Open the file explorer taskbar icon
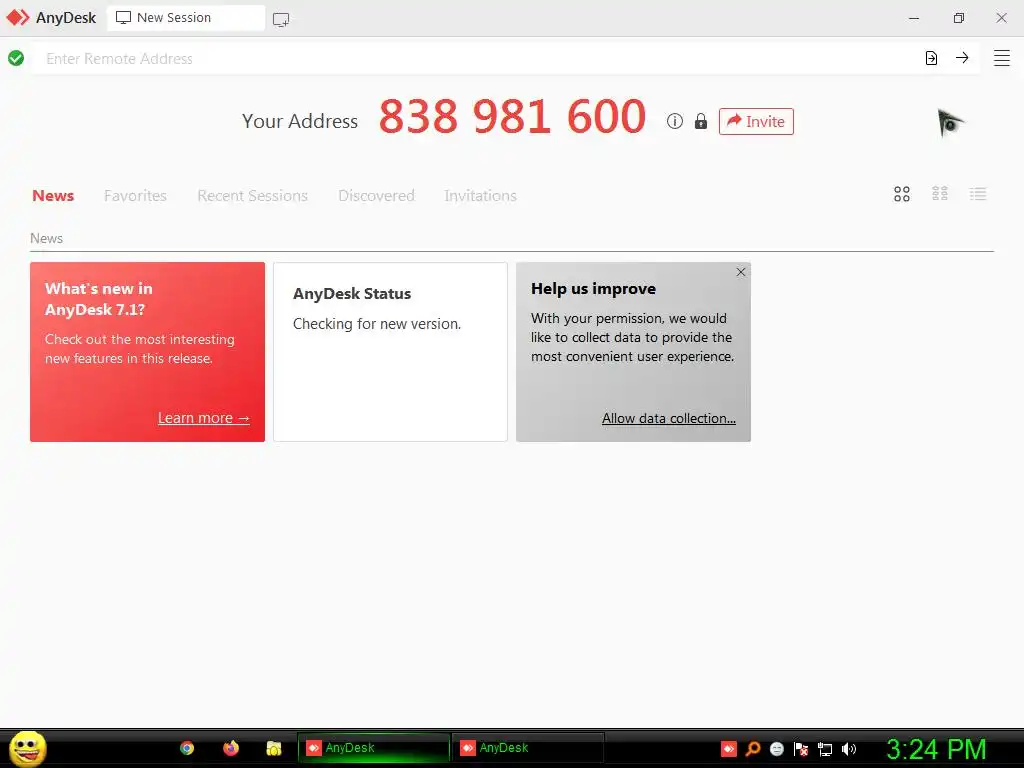Viewport: 1024px width, 768px height. pyautogui.click(x=274, y=748)
